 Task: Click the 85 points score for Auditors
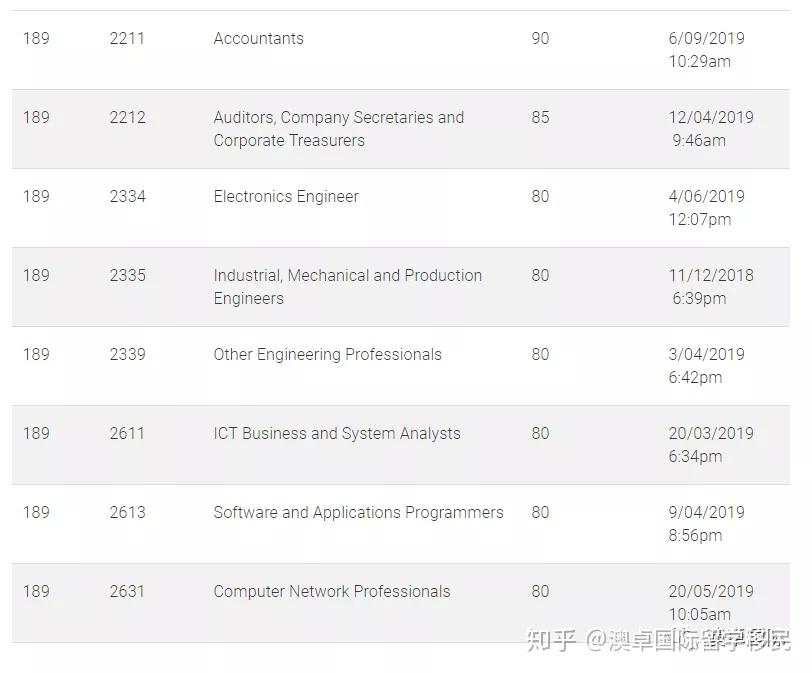tap(540, 117)
